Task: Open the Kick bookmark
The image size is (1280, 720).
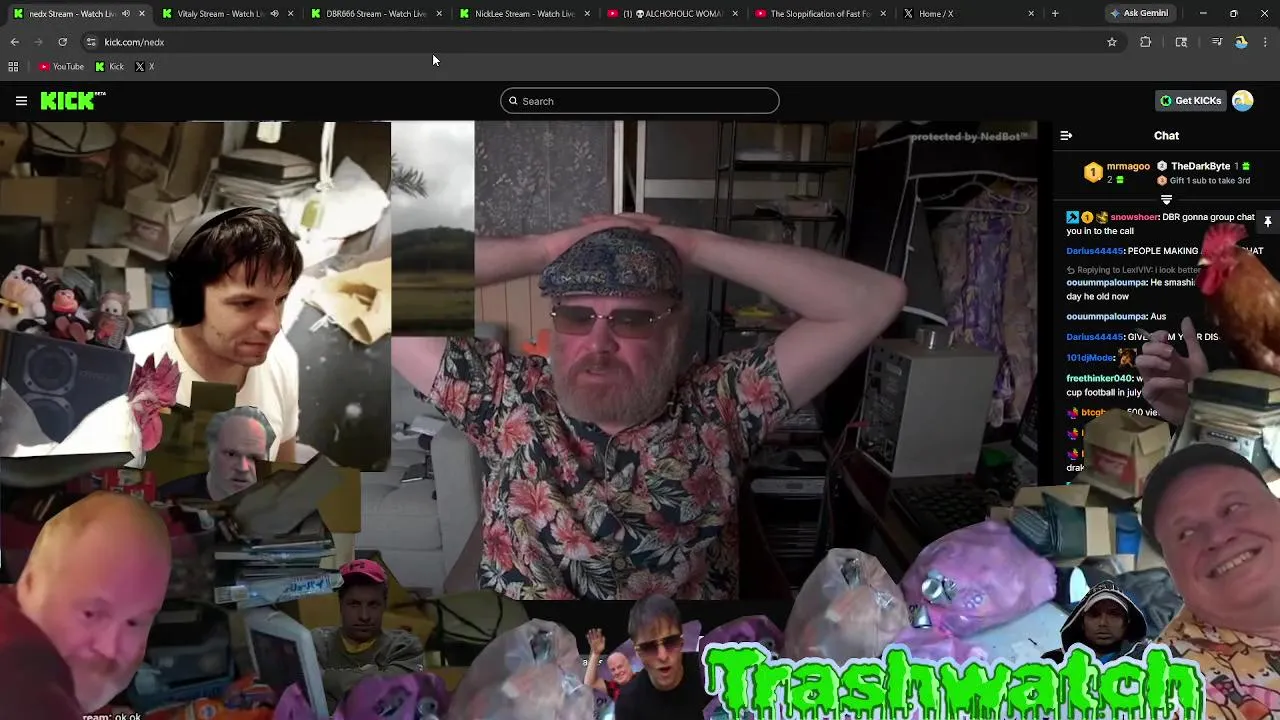Action: 110,67
